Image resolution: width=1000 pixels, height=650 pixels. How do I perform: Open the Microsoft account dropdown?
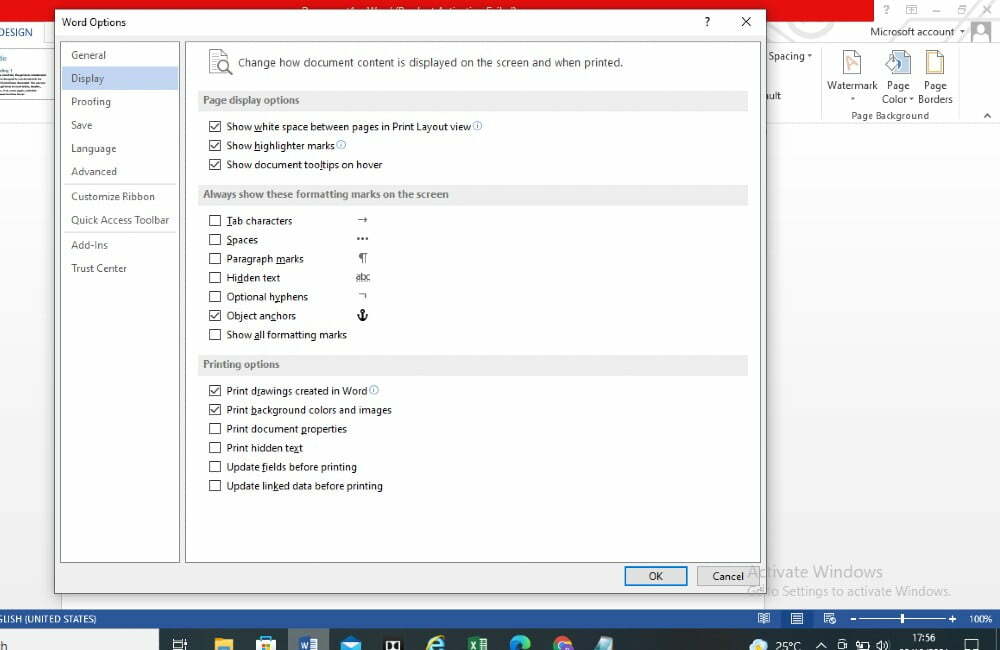click(963, 31)
